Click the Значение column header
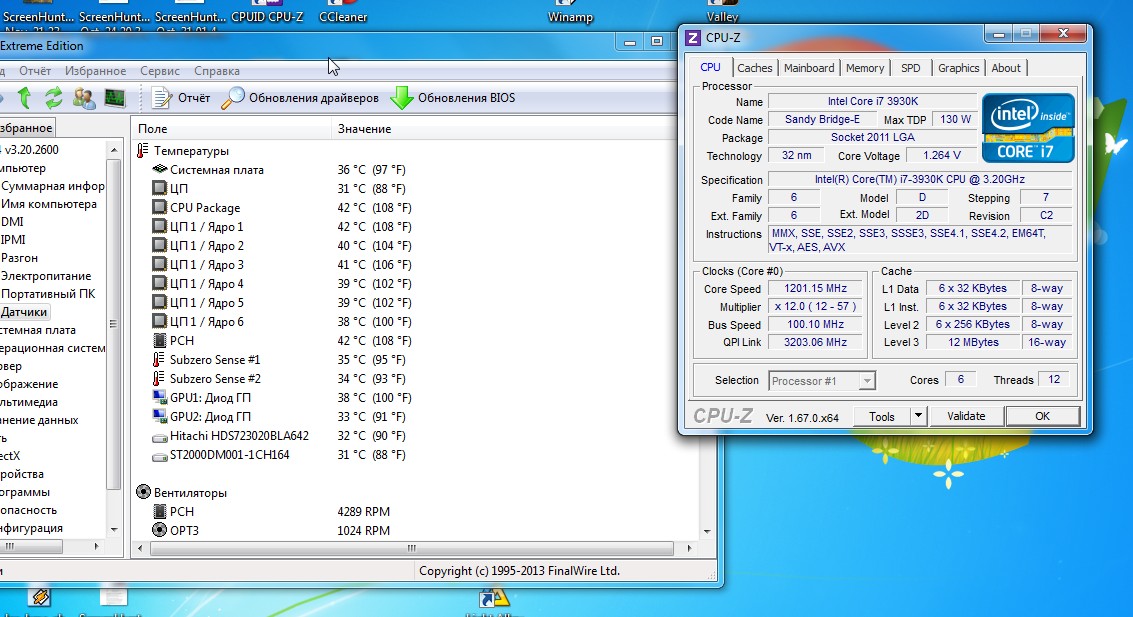Image resolution: width=1133 pixels, height=617 pixels. click(364, 129)
